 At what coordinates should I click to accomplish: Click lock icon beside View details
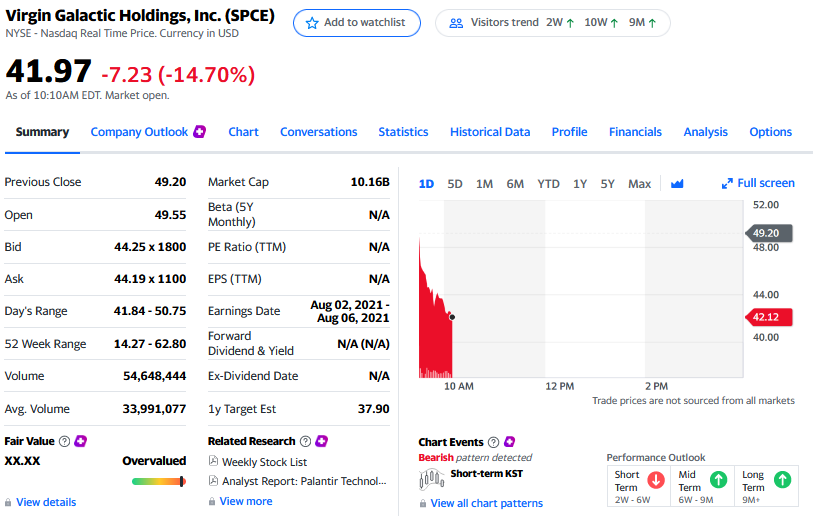click(x=8, y=502)
